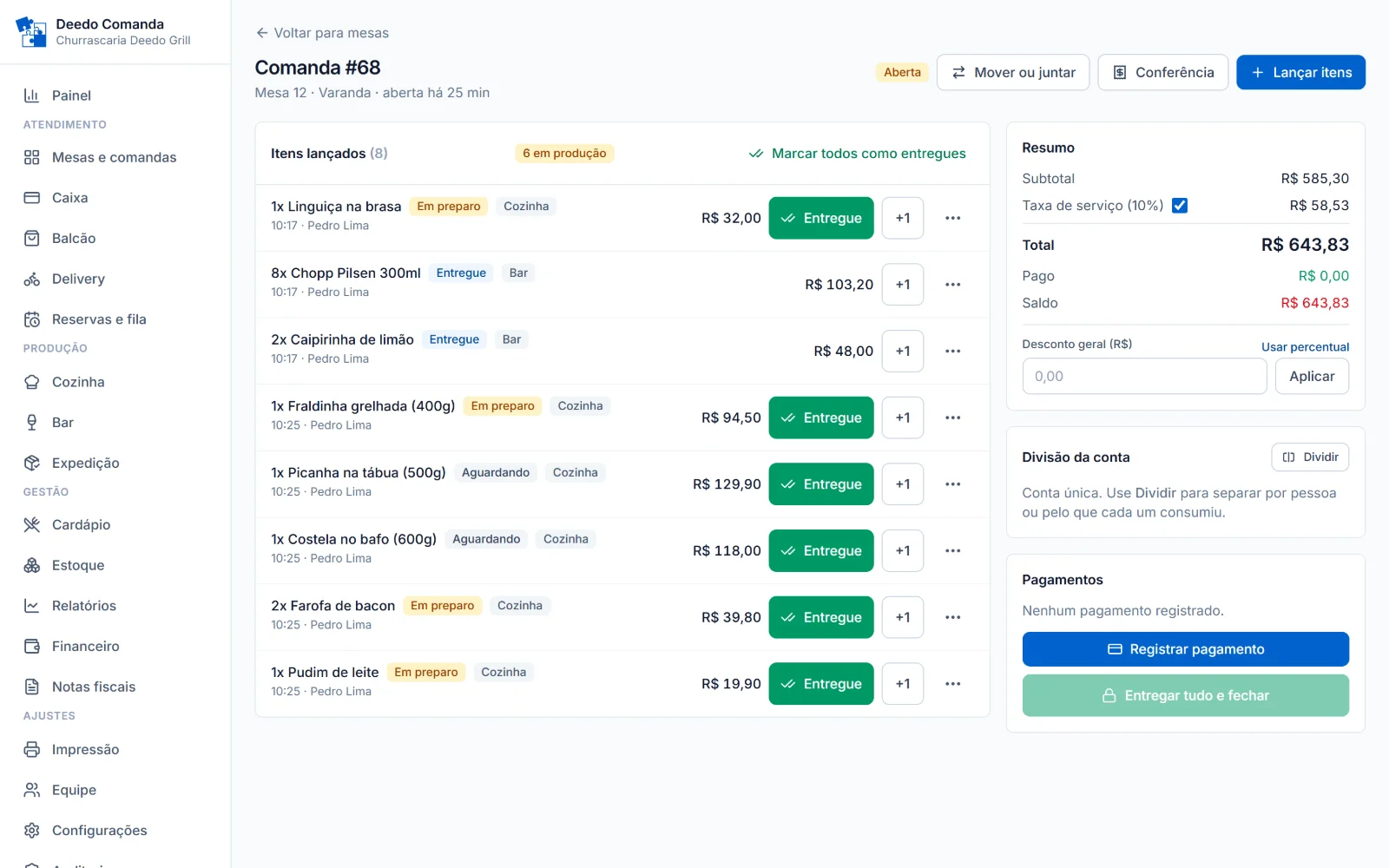Select the Balcão bag icon
Viewport: 1389px width, 868px height.
(32, 238)
